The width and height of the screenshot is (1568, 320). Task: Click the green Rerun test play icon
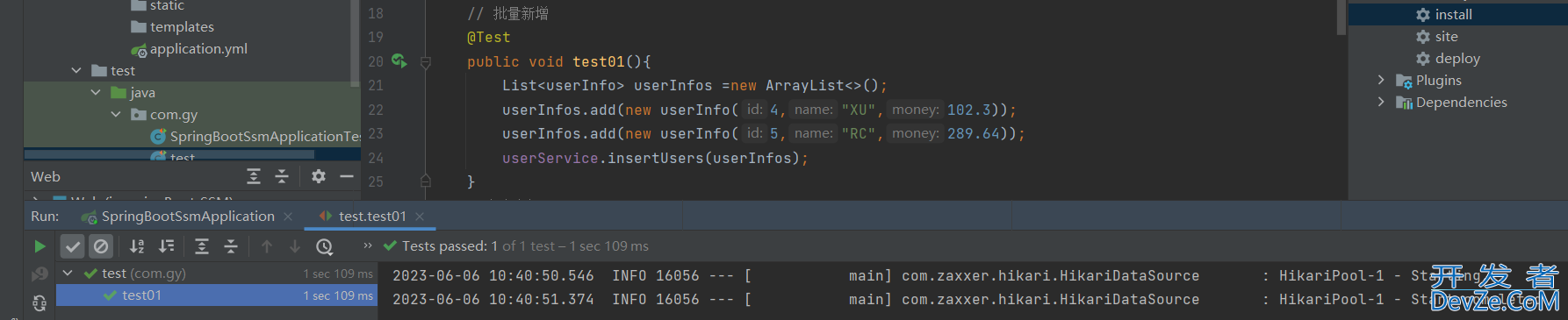pyautogui.click(x=40, y=246)
